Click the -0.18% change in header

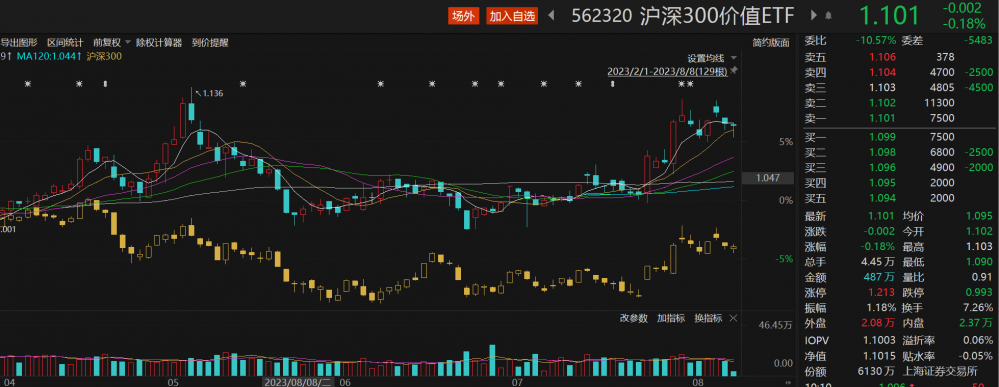[963, 24]
